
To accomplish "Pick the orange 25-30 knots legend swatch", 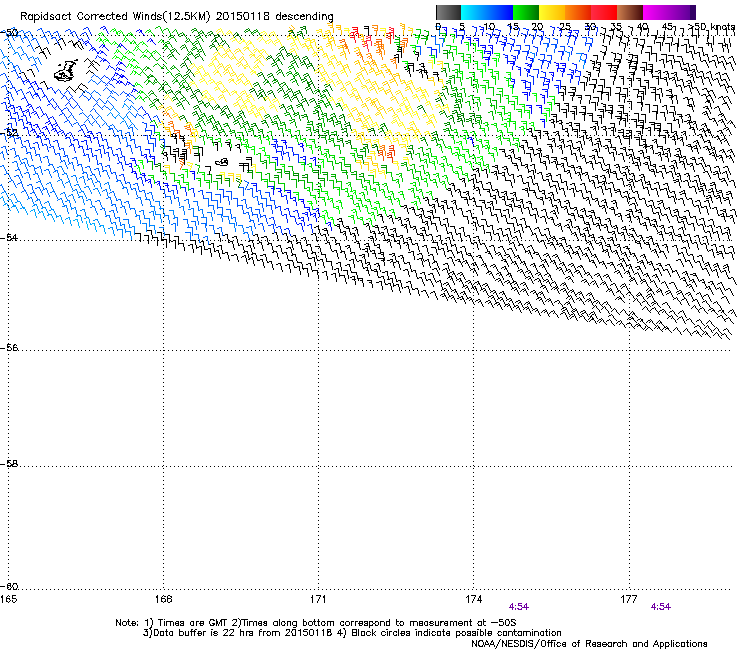I will [x=578, y=12].
